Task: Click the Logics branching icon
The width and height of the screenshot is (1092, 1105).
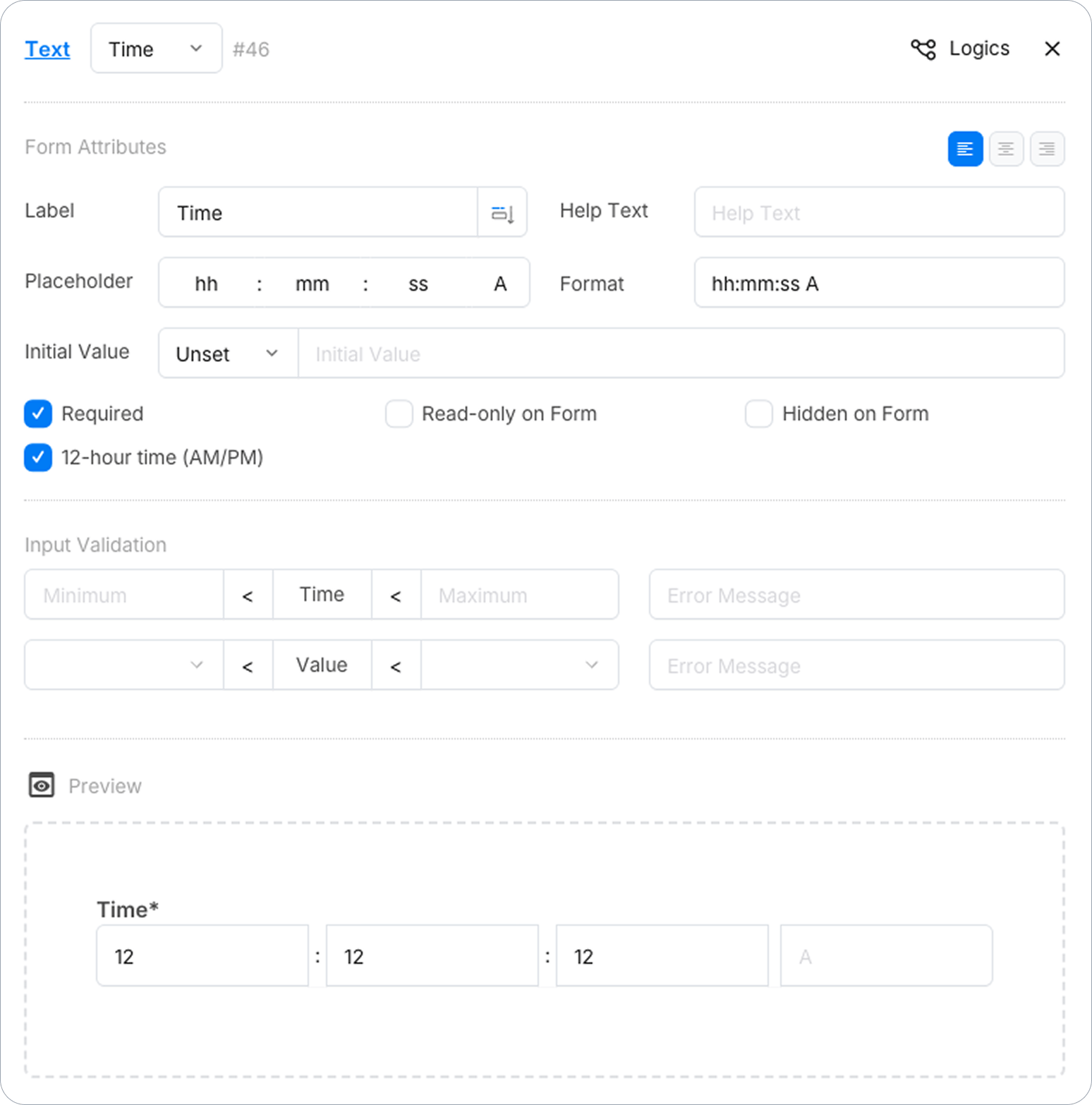Action: pos(923,49)
